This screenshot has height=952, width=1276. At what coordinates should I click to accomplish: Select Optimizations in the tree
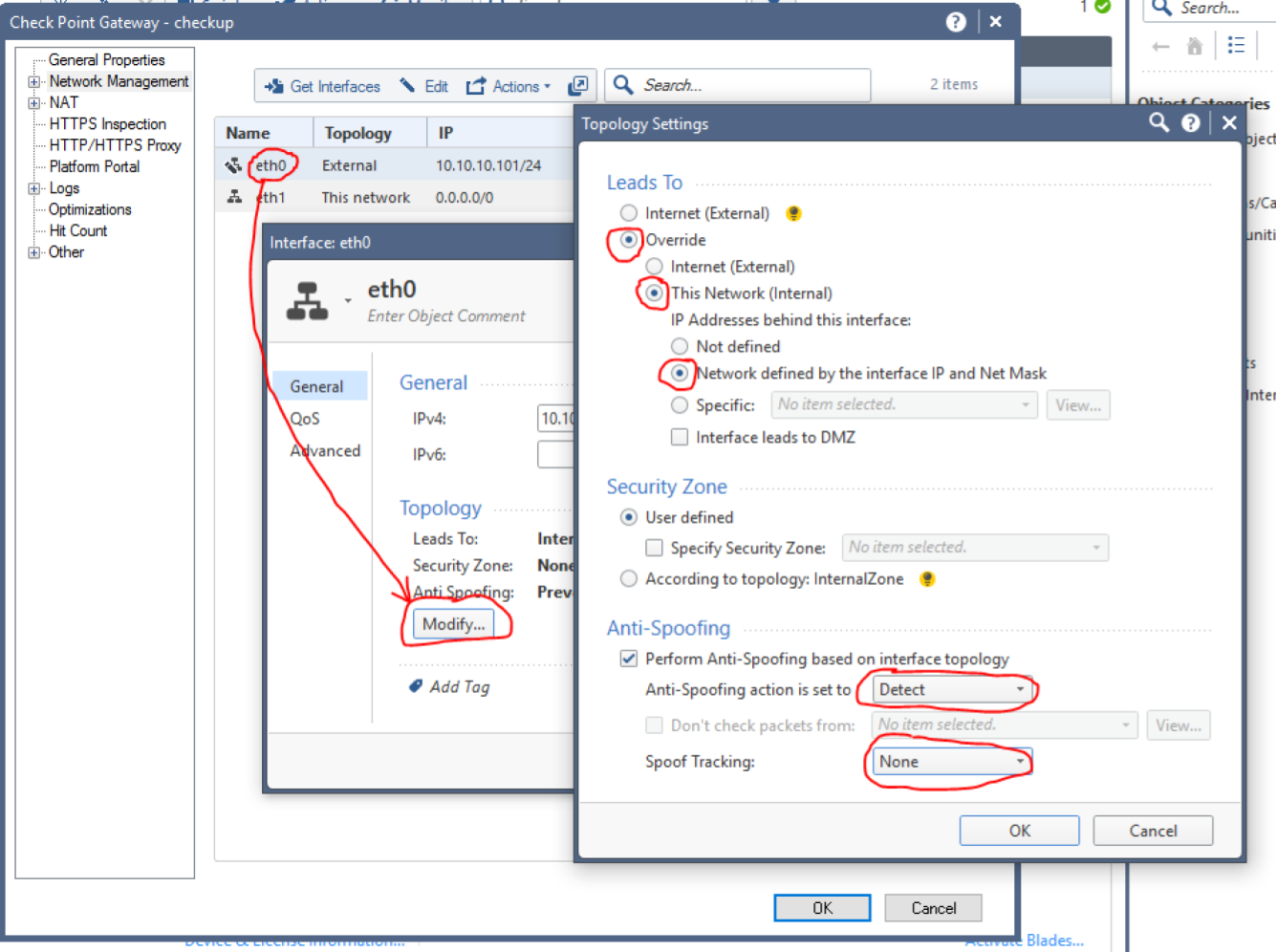[90, 209]
